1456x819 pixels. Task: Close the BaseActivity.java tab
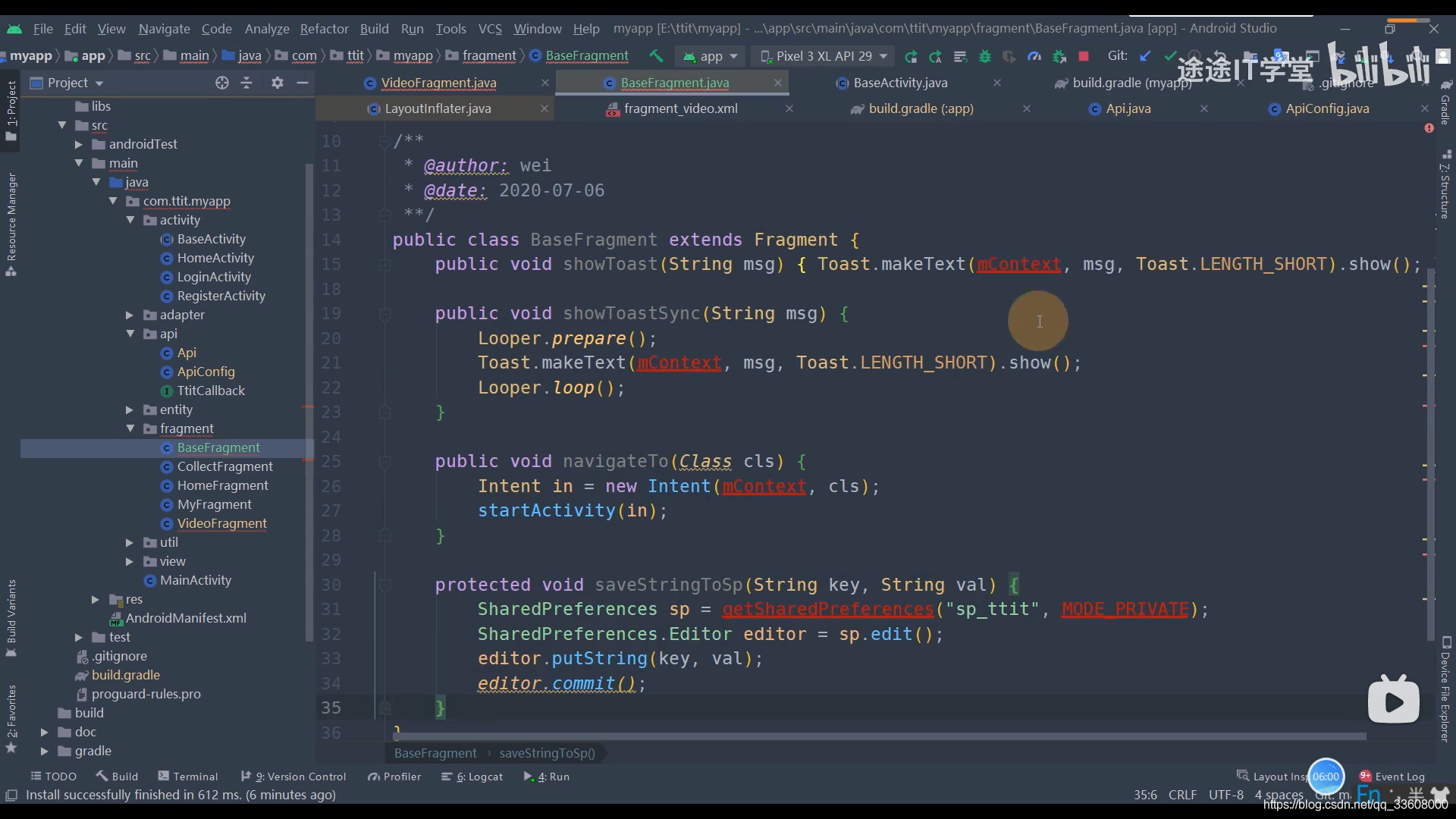[996, 83]
